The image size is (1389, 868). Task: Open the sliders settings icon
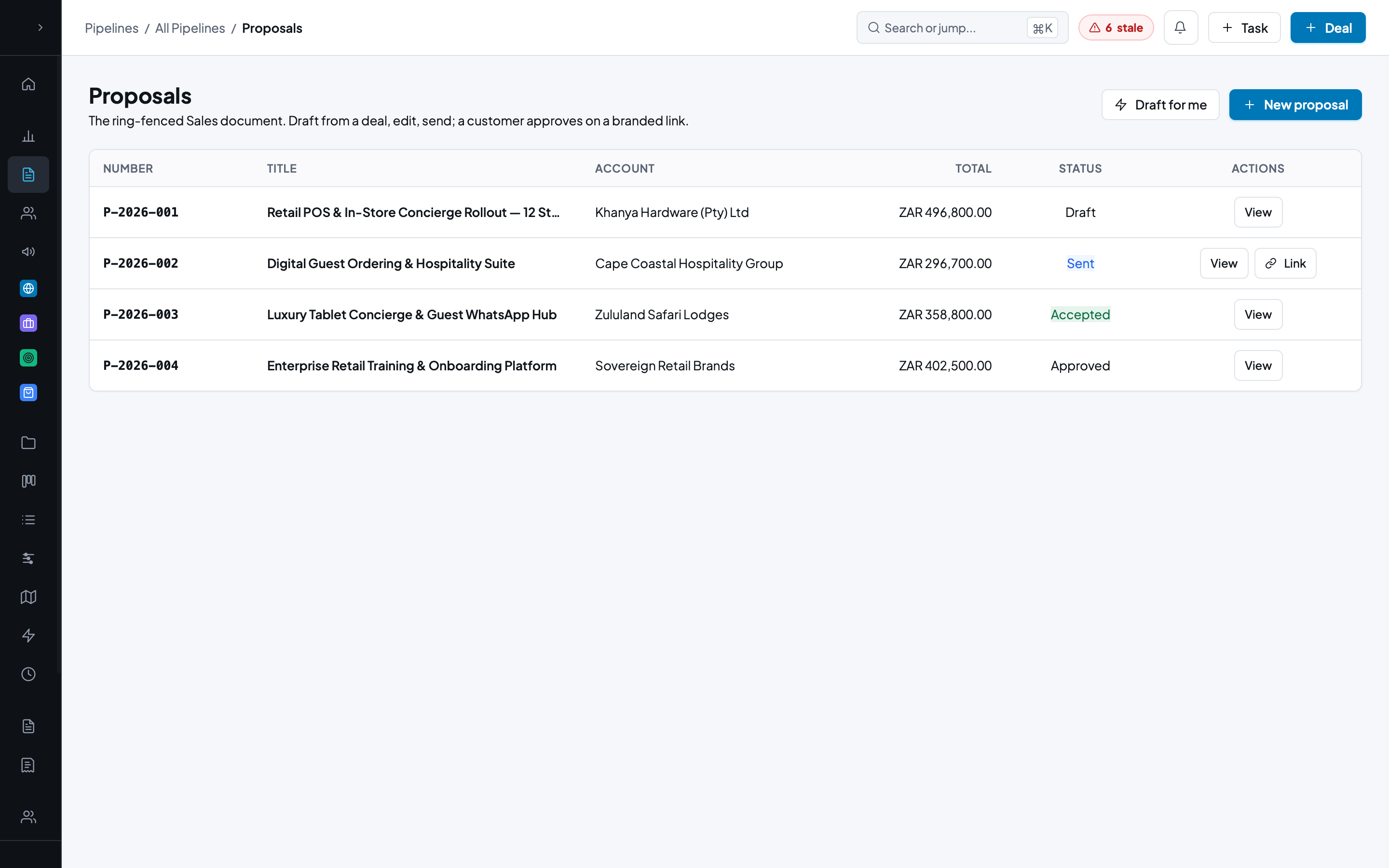[x=28, y=558]
